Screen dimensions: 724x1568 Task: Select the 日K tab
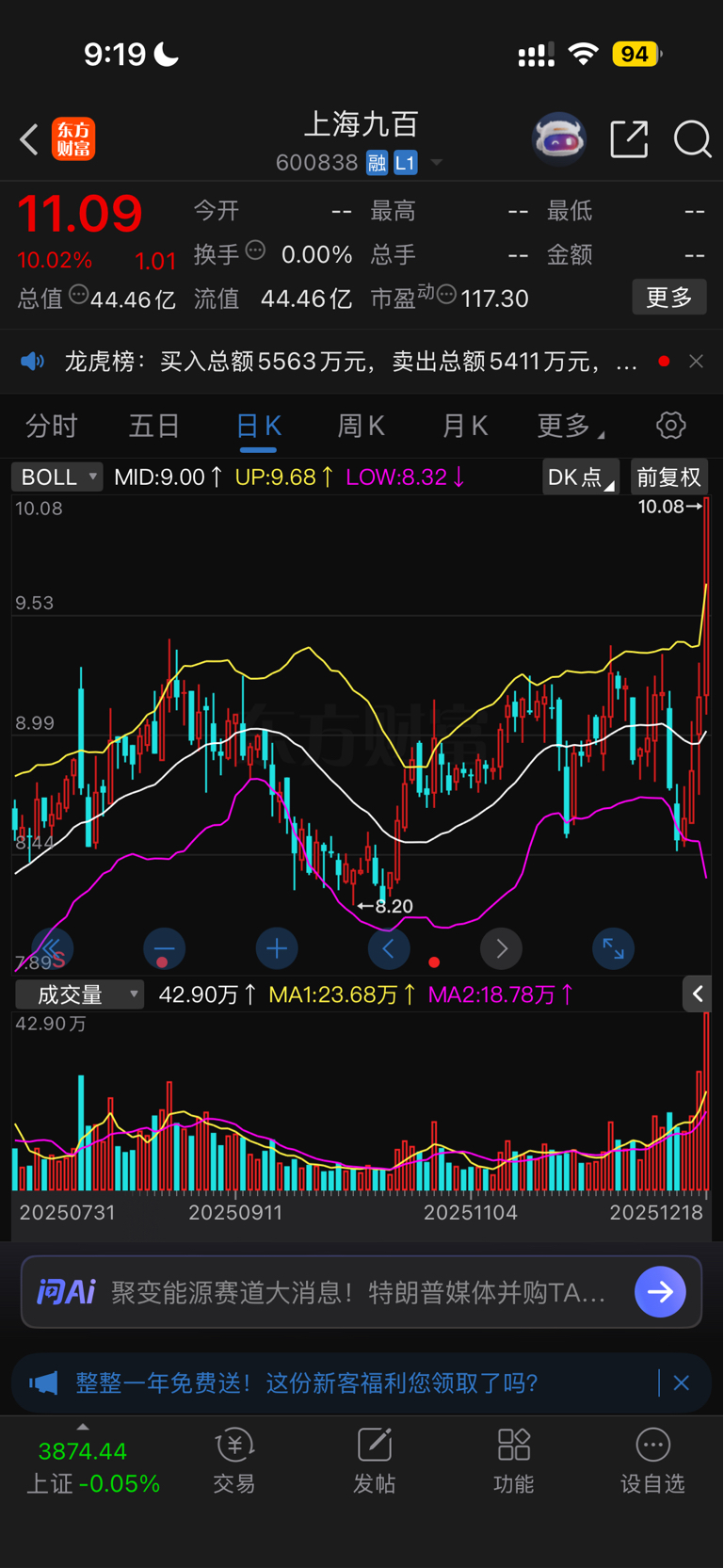[259, 426]
